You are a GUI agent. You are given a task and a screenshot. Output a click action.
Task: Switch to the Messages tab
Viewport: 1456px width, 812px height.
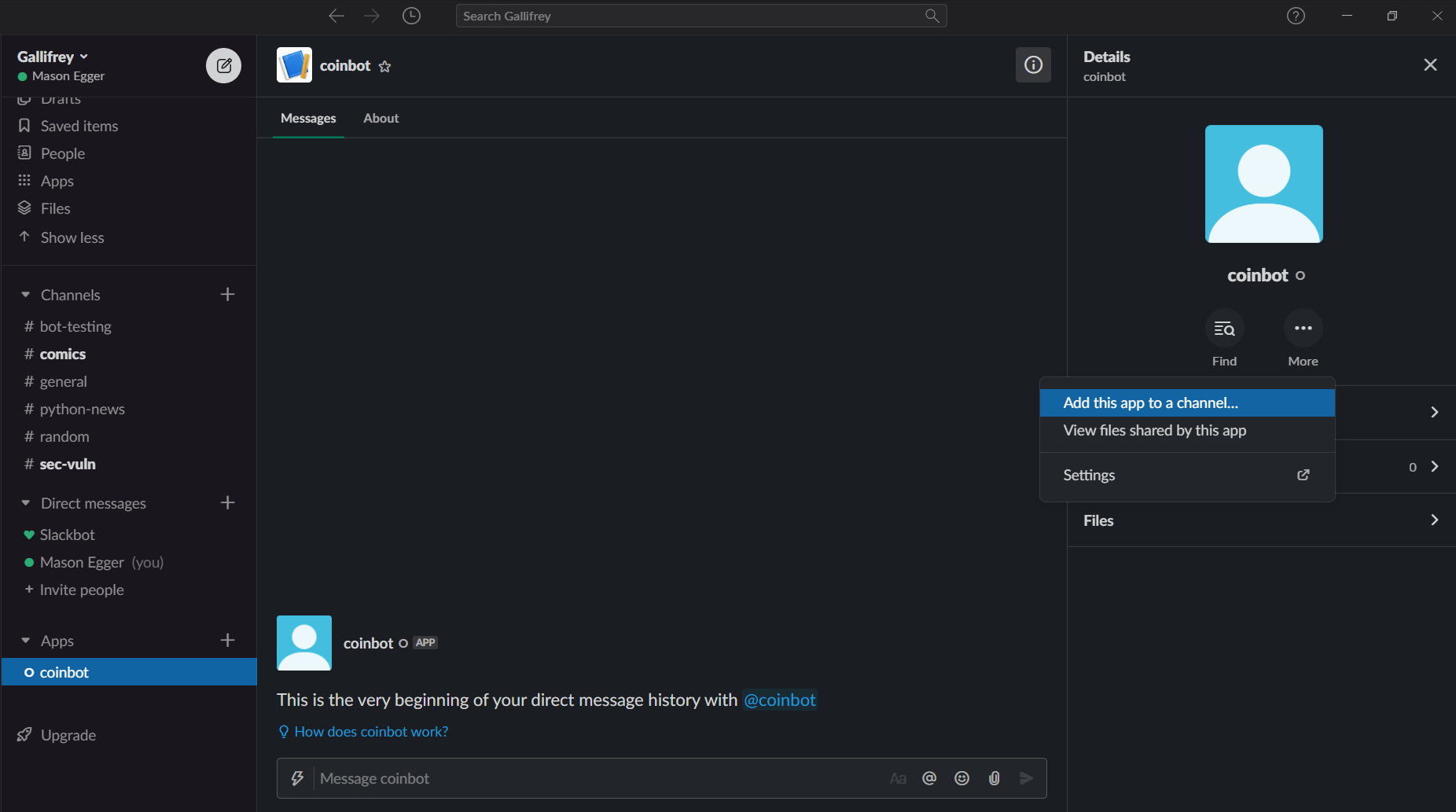(308, 118)
